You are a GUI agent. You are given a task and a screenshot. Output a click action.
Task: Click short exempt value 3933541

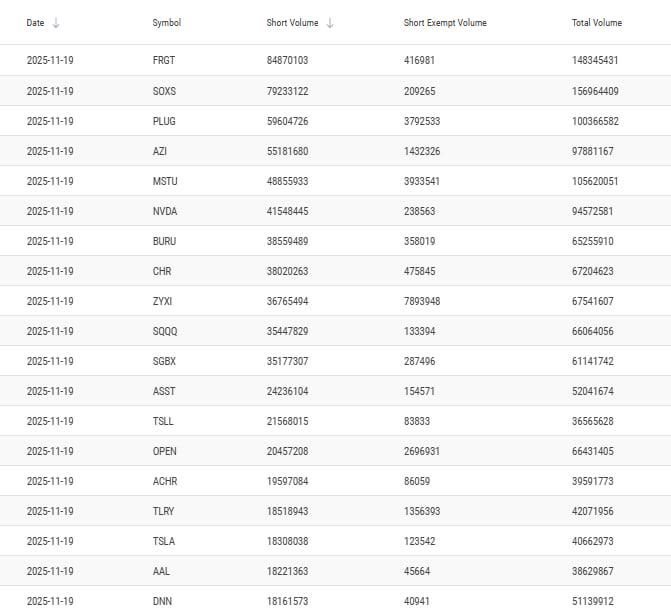tap(422, 181)
